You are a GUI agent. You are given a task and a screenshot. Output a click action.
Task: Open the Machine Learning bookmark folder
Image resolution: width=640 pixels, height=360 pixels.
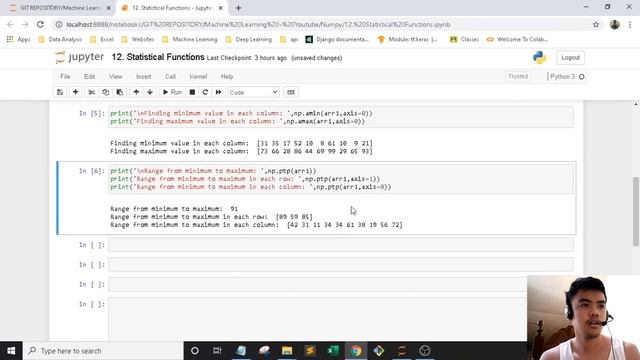point(190,39)
